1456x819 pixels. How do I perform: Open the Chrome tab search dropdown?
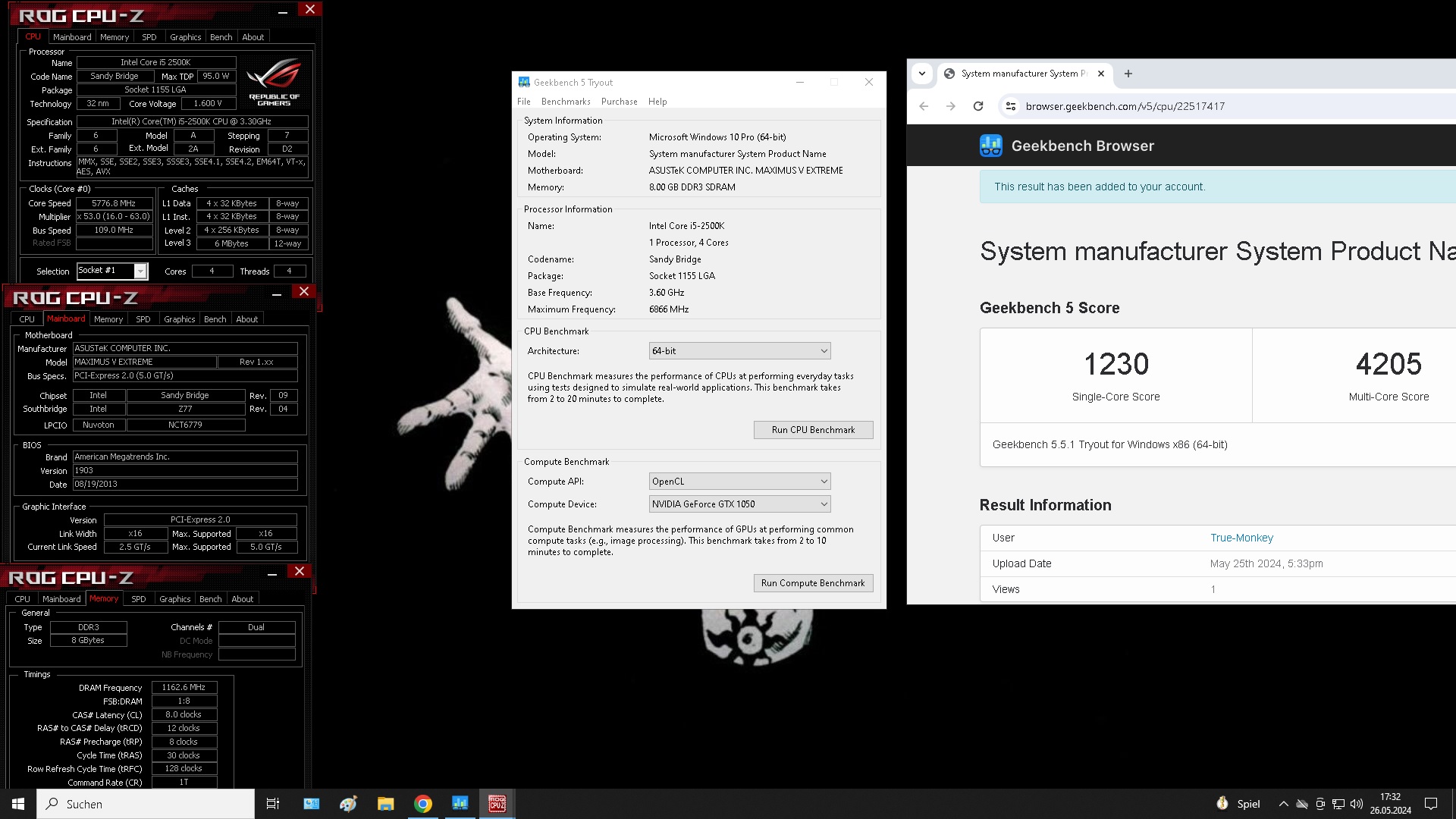click(x=922, y=74)
